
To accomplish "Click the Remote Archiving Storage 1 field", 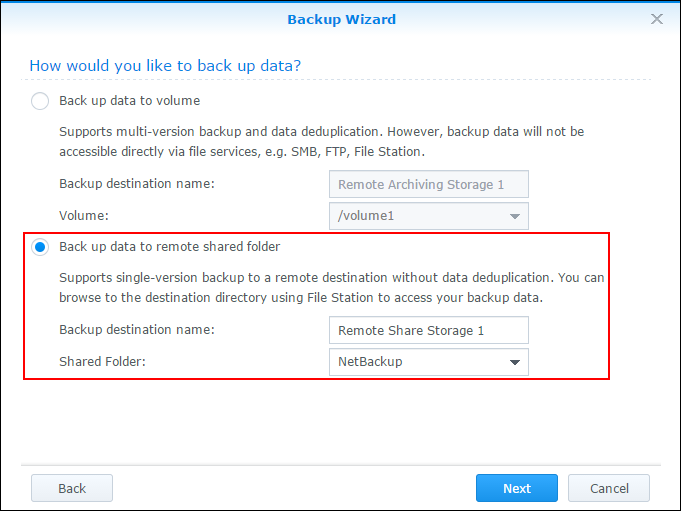I will 429,185.
